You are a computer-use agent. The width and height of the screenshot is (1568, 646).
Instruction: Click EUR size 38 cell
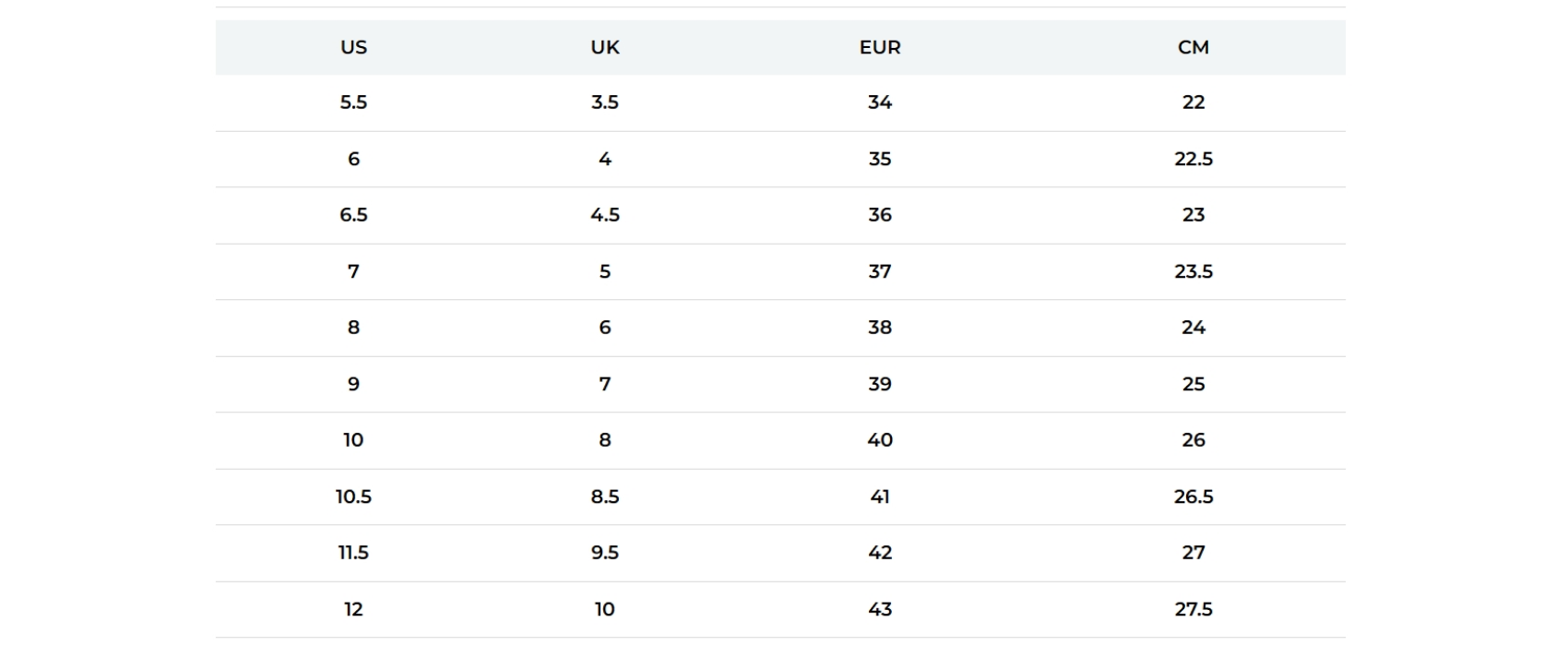coord(880,328)
